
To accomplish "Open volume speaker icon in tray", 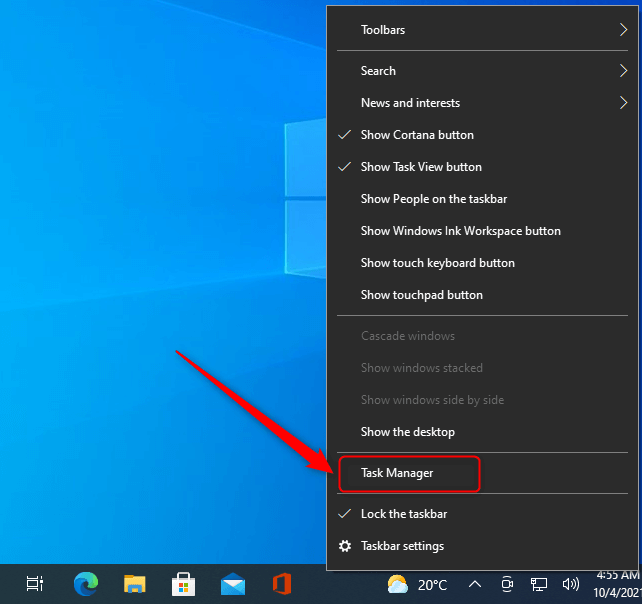I will [571, 584].
